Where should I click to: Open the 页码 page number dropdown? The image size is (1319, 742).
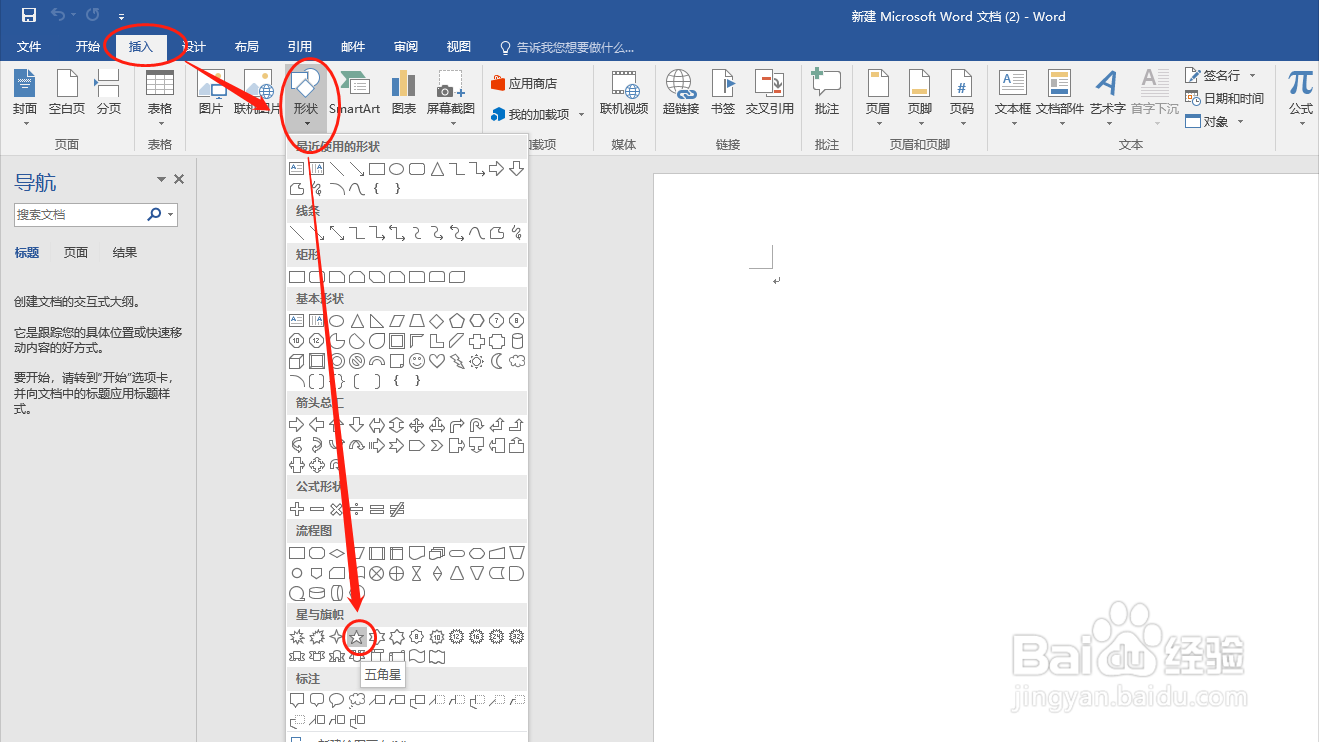tap(962, 98)
